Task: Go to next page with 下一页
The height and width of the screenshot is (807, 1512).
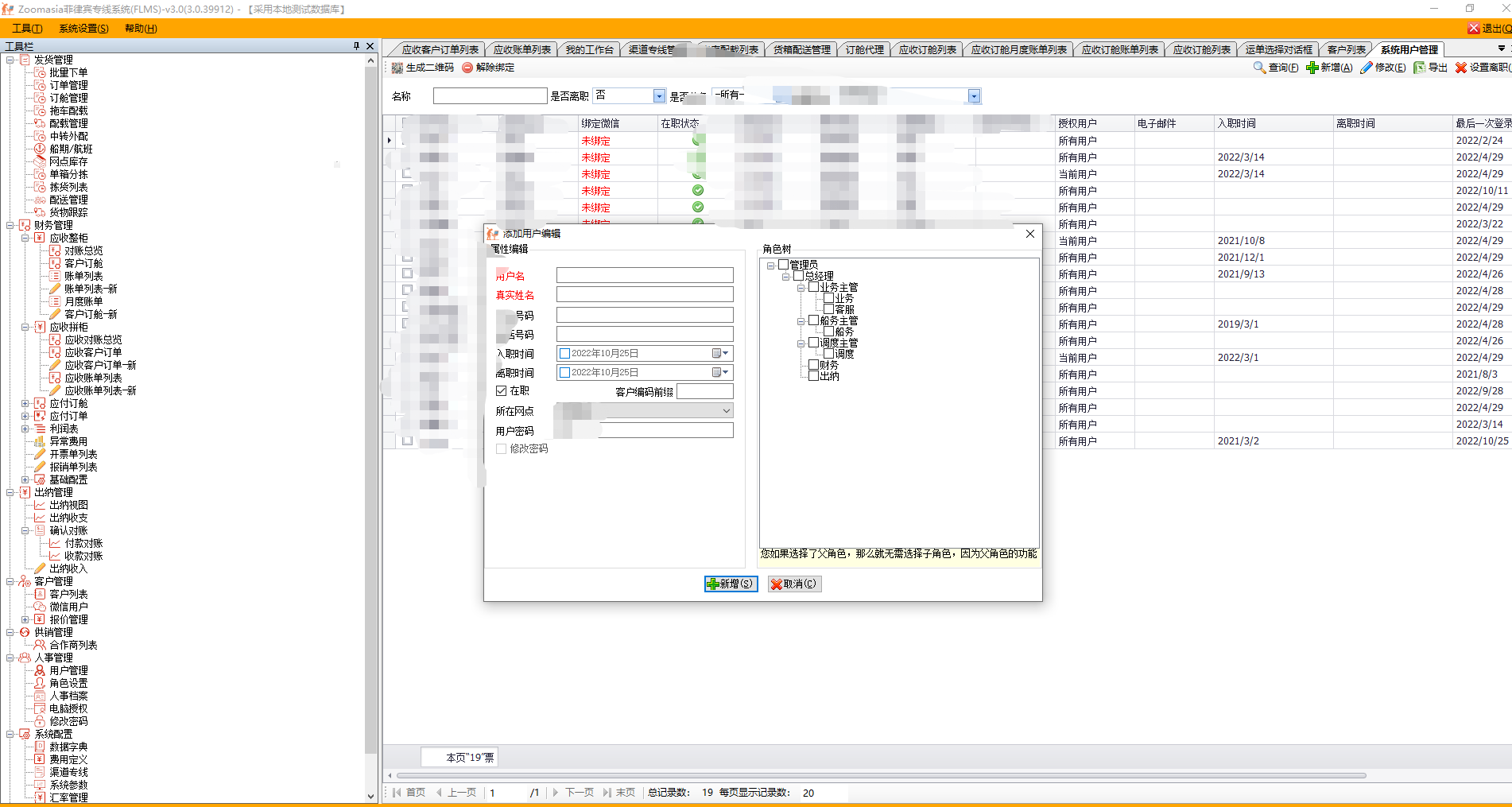Action: pyautogui.click(x=579, y=793)
